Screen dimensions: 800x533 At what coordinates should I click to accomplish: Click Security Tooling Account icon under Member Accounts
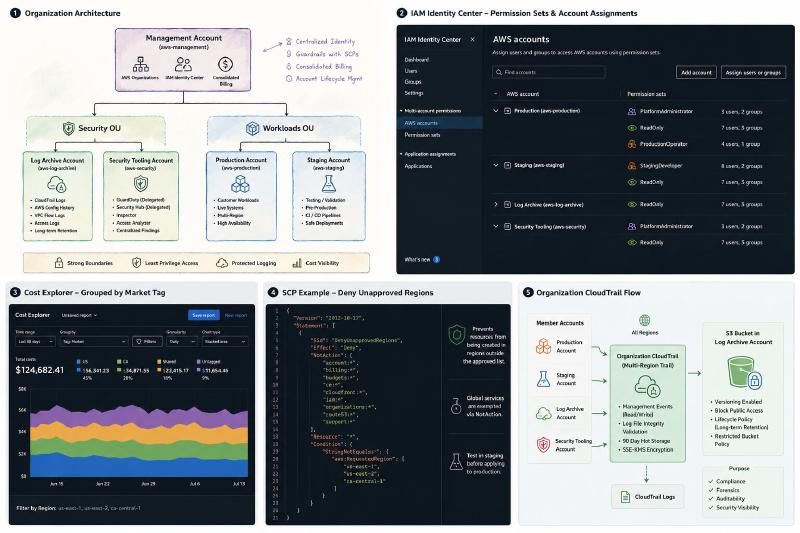(543, 445)
